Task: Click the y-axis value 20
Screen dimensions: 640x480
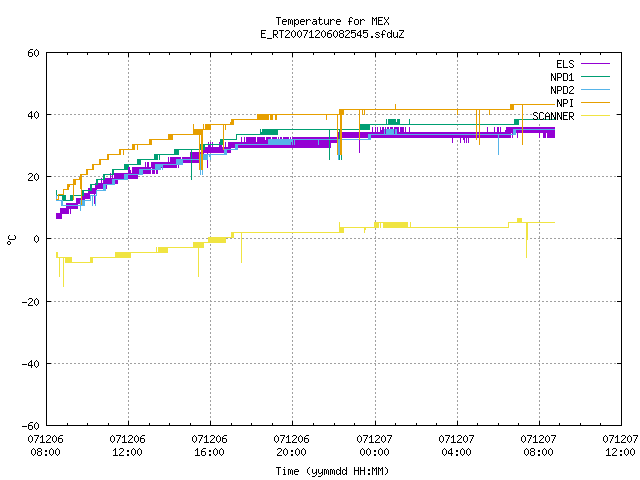Action: [x=33, y=177]
